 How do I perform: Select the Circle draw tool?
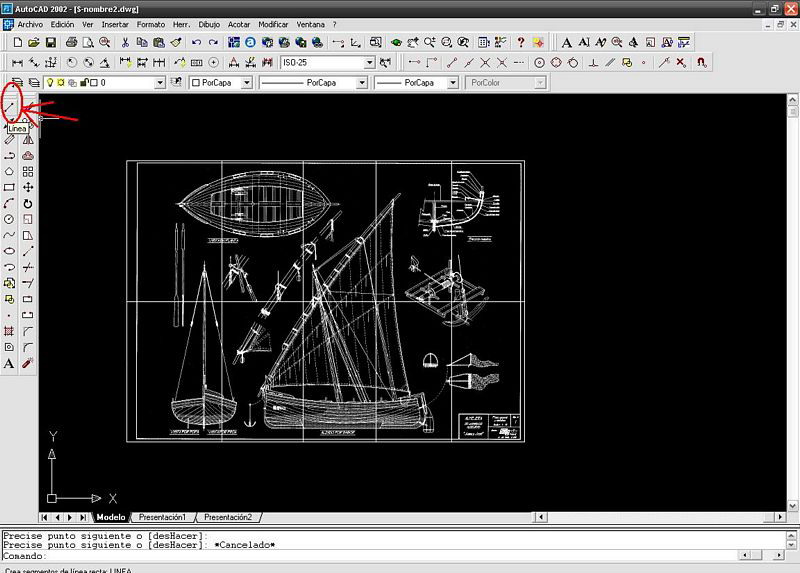point(9,219)
